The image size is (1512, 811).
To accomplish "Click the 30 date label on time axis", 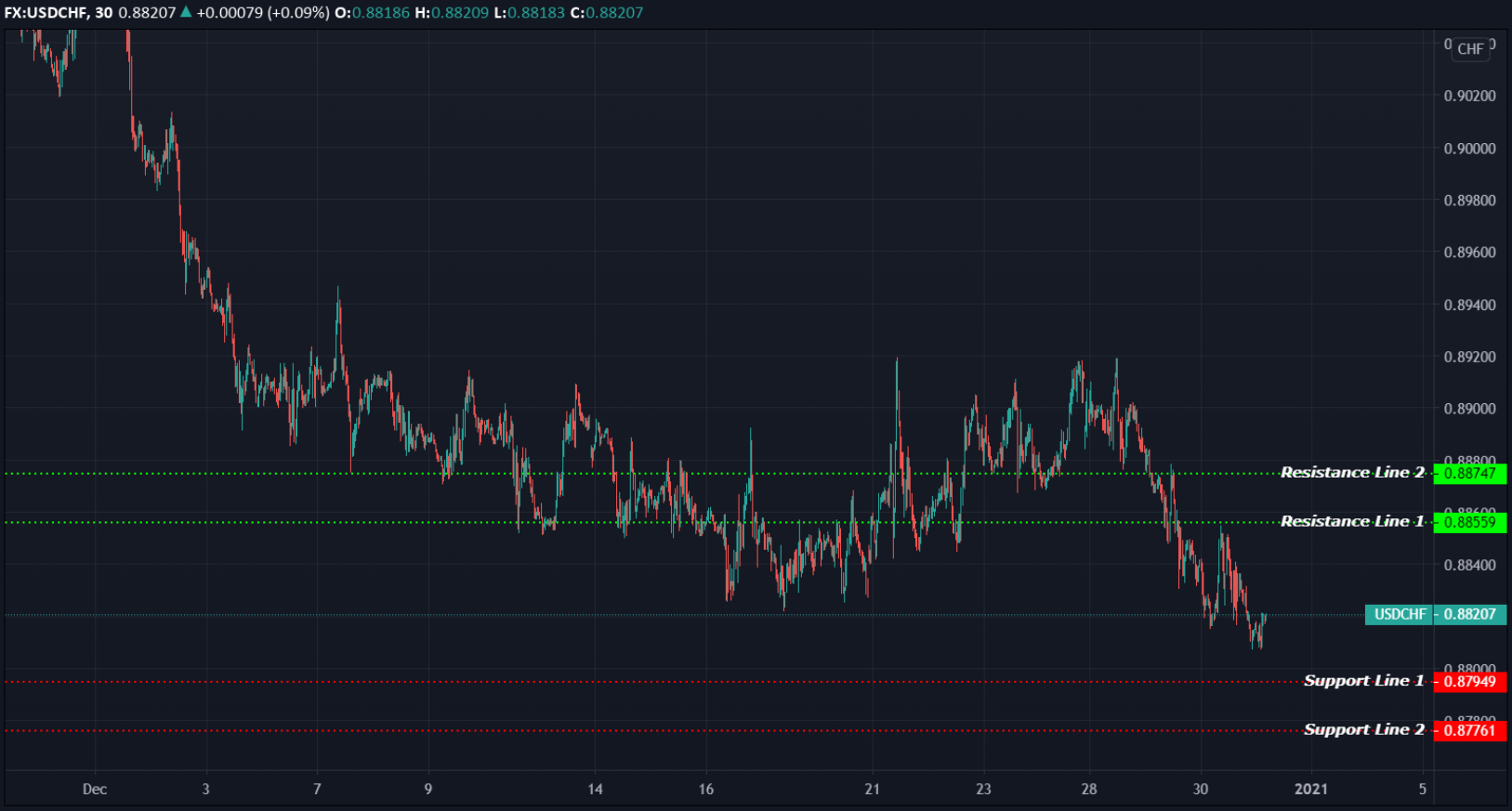I will [x=1201, y=790].
